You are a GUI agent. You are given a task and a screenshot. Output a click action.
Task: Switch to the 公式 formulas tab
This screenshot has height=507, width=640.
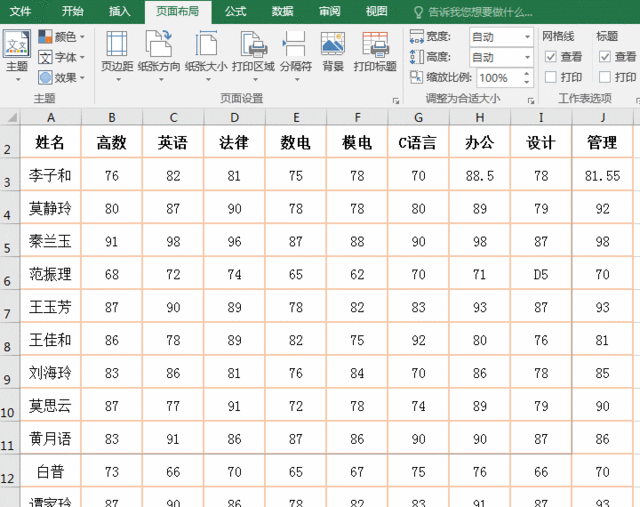click(235, 12)
